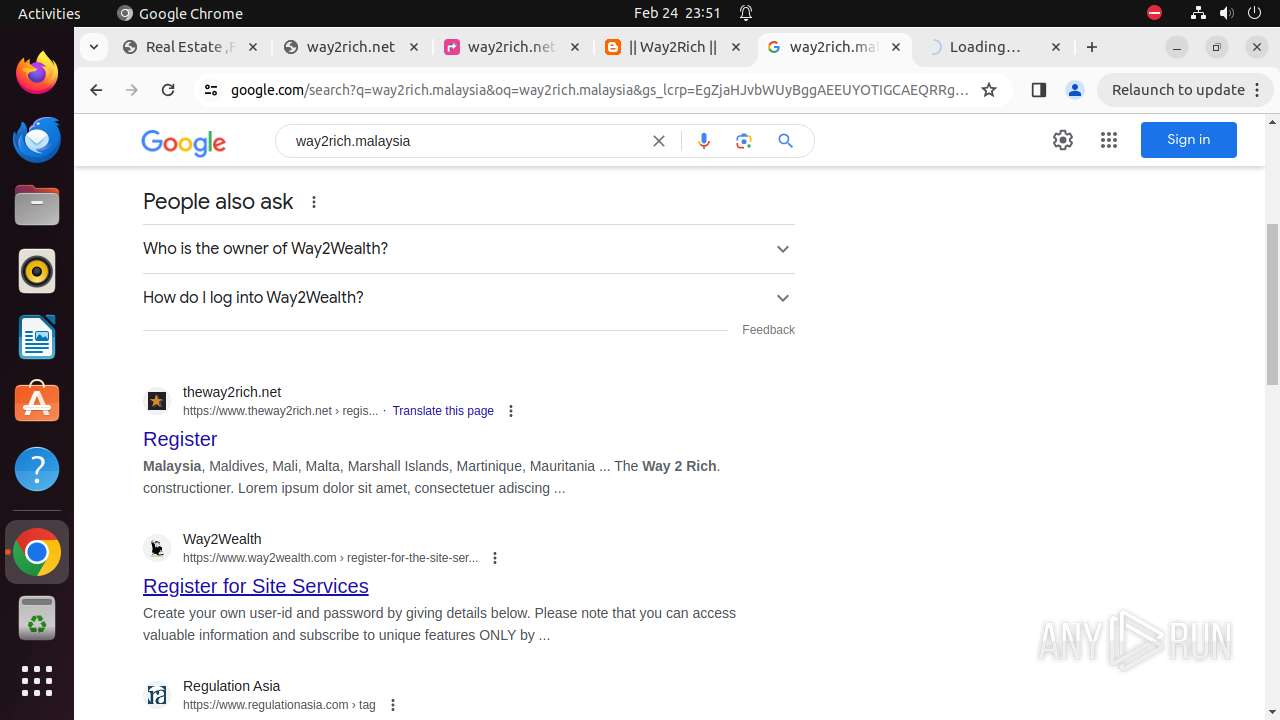Screen dimensions: 1280x720
Task: View site information icon in address bar
Action: tap(210, 90)
